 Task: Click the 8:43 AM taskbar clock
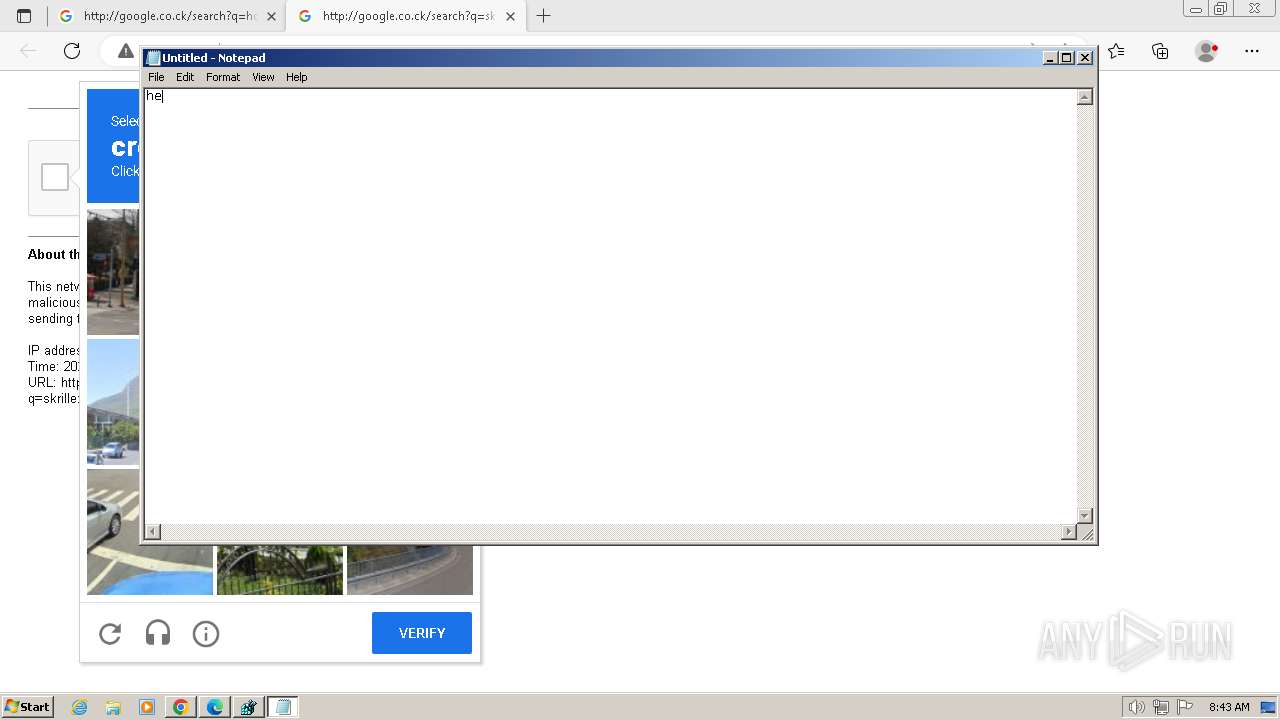(x=1229, y=707)
